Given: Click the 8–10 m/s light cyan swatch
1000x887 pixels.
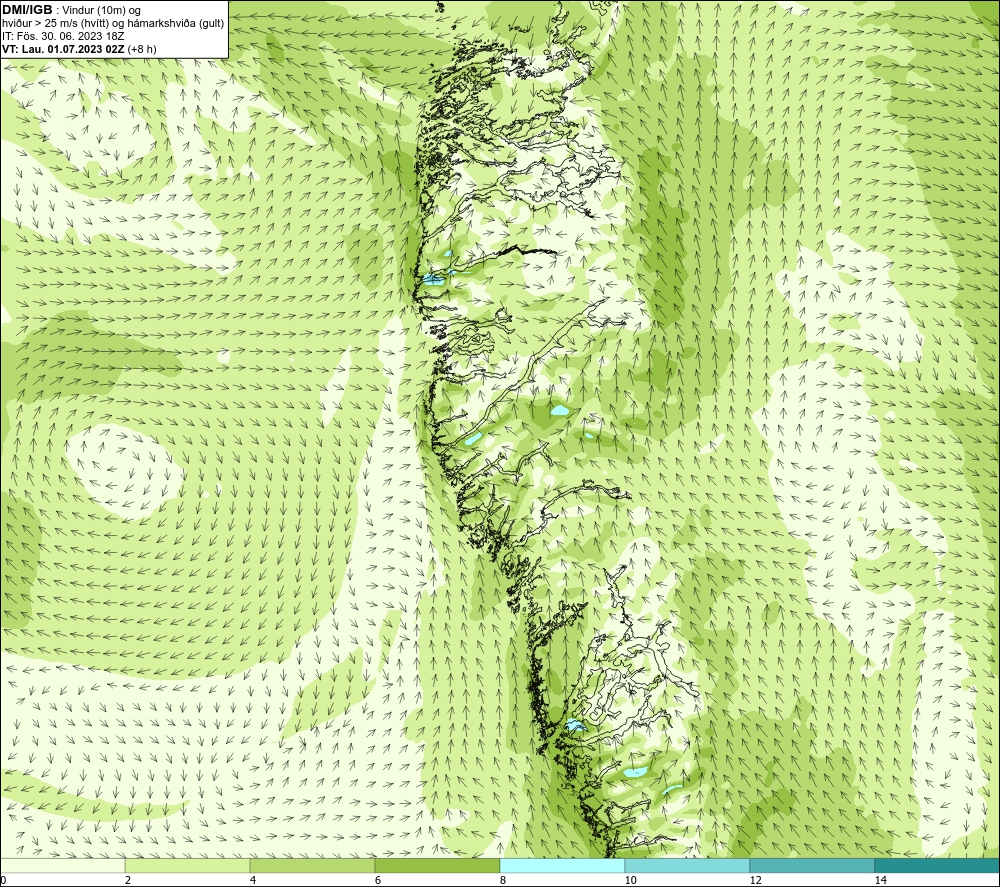Looking at the screenshot, I should [562, 865].
